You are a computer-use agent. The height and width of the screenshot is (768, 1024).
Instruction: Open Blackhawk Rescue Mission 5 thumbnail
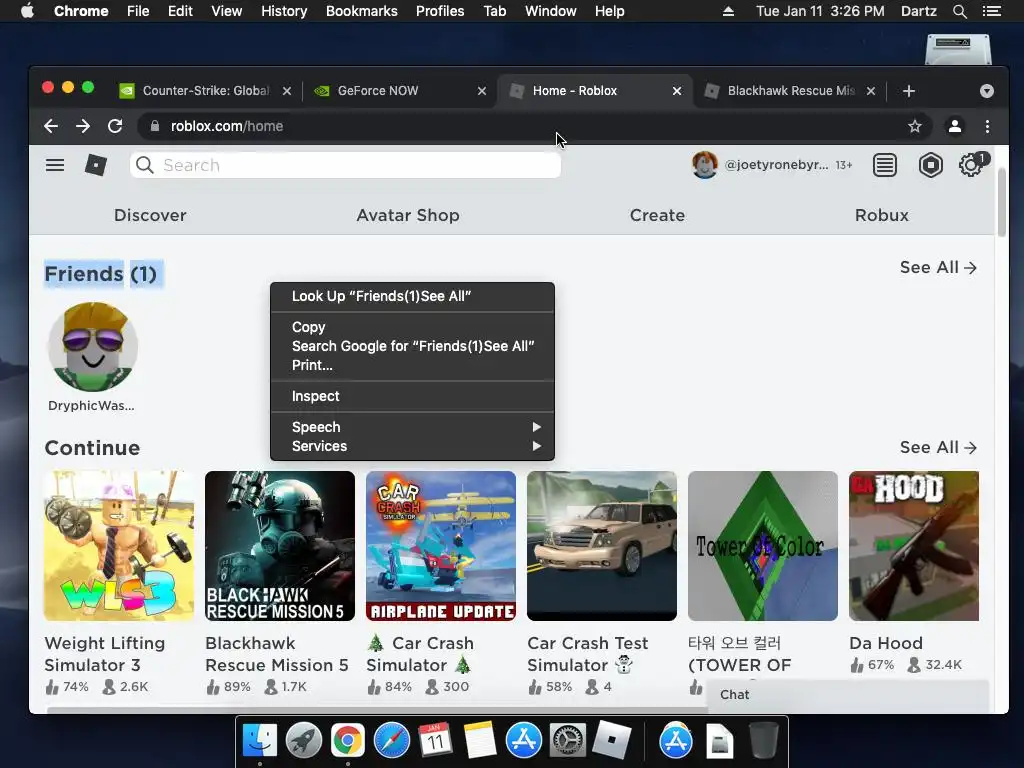(280, 546)
